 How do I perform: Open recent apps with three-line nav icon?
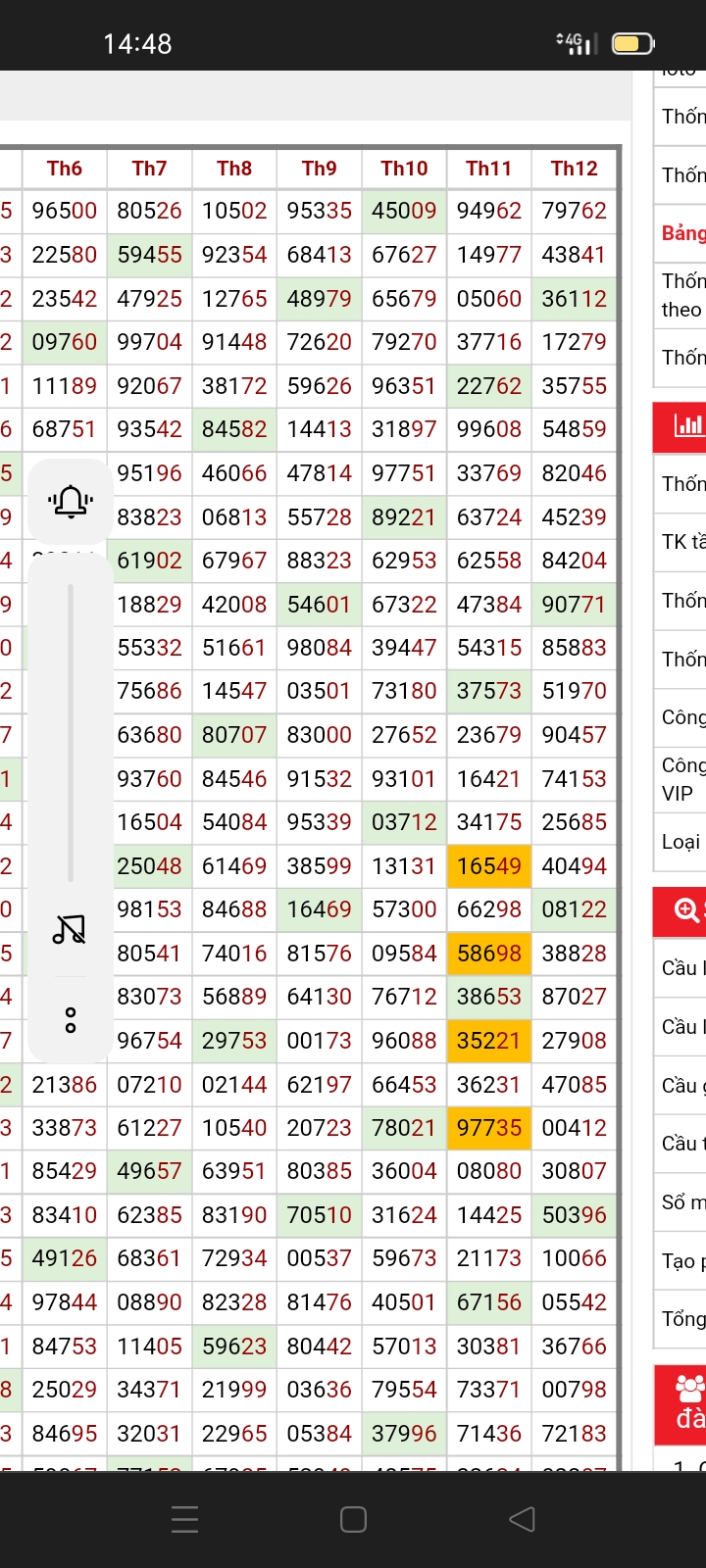point(184,1519)
